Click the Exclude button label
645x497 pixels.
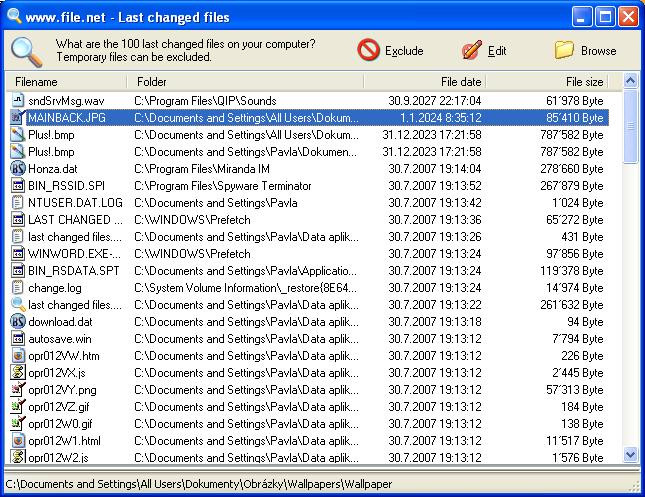tap(404, 51)
